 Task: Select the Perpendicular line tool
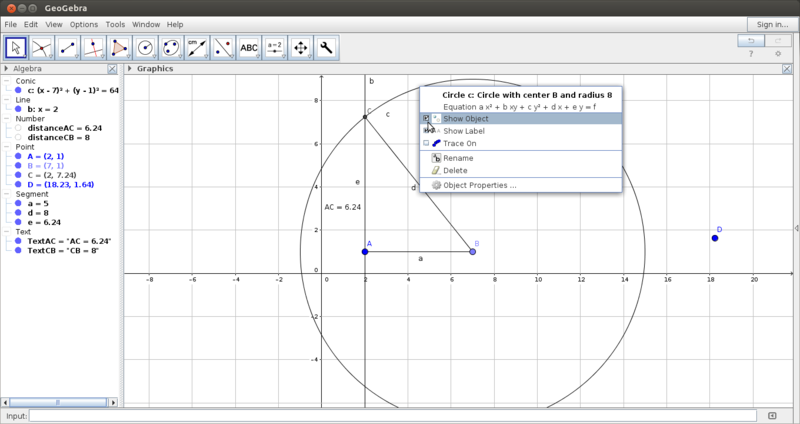click(x=94, y=48)
